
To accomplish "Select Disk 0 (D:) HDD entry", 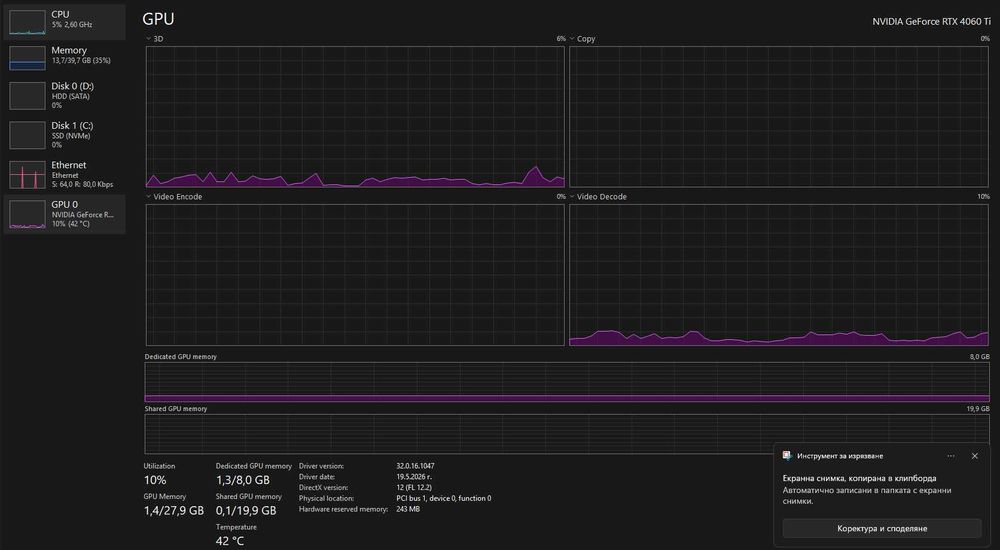I will (64, 96).
